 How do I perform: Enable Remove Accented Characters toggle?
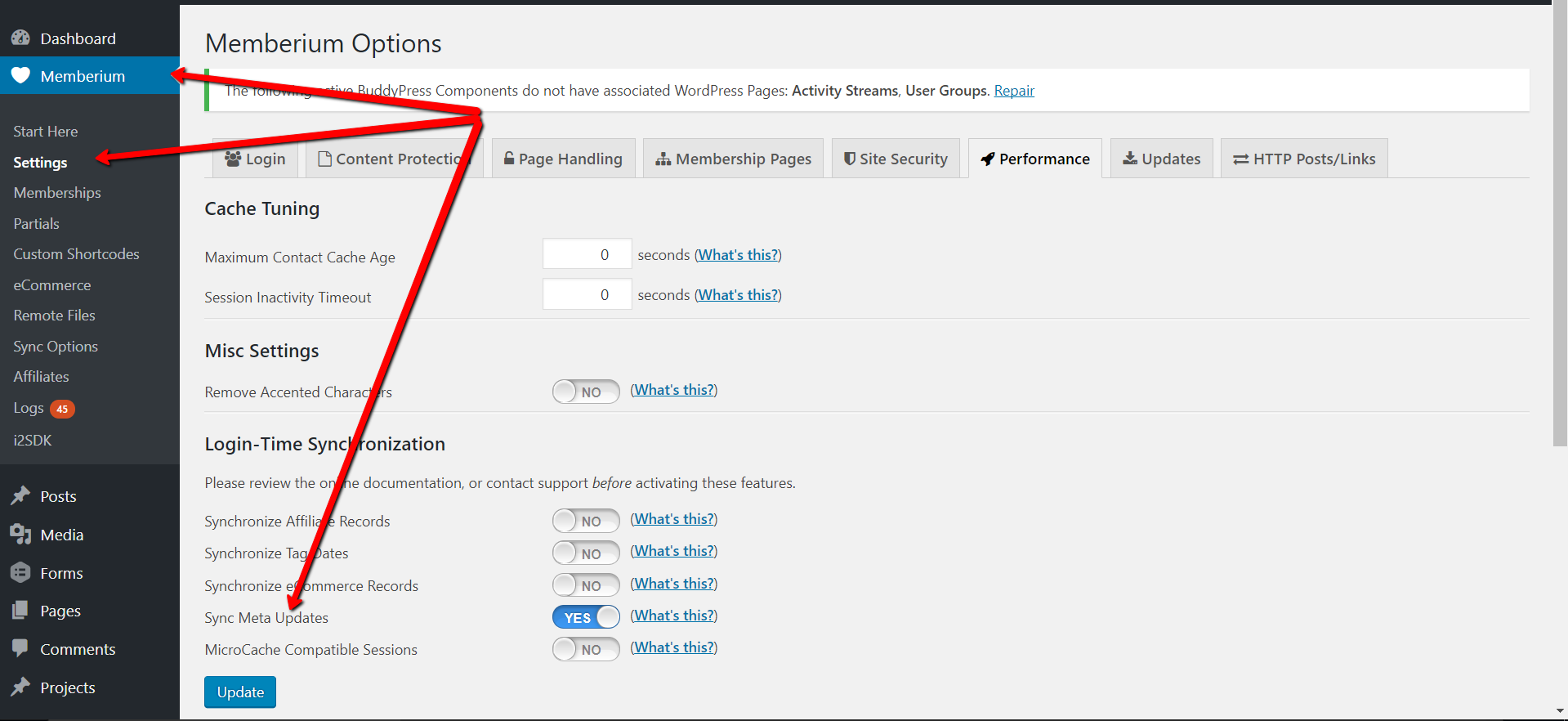[586, 392]
